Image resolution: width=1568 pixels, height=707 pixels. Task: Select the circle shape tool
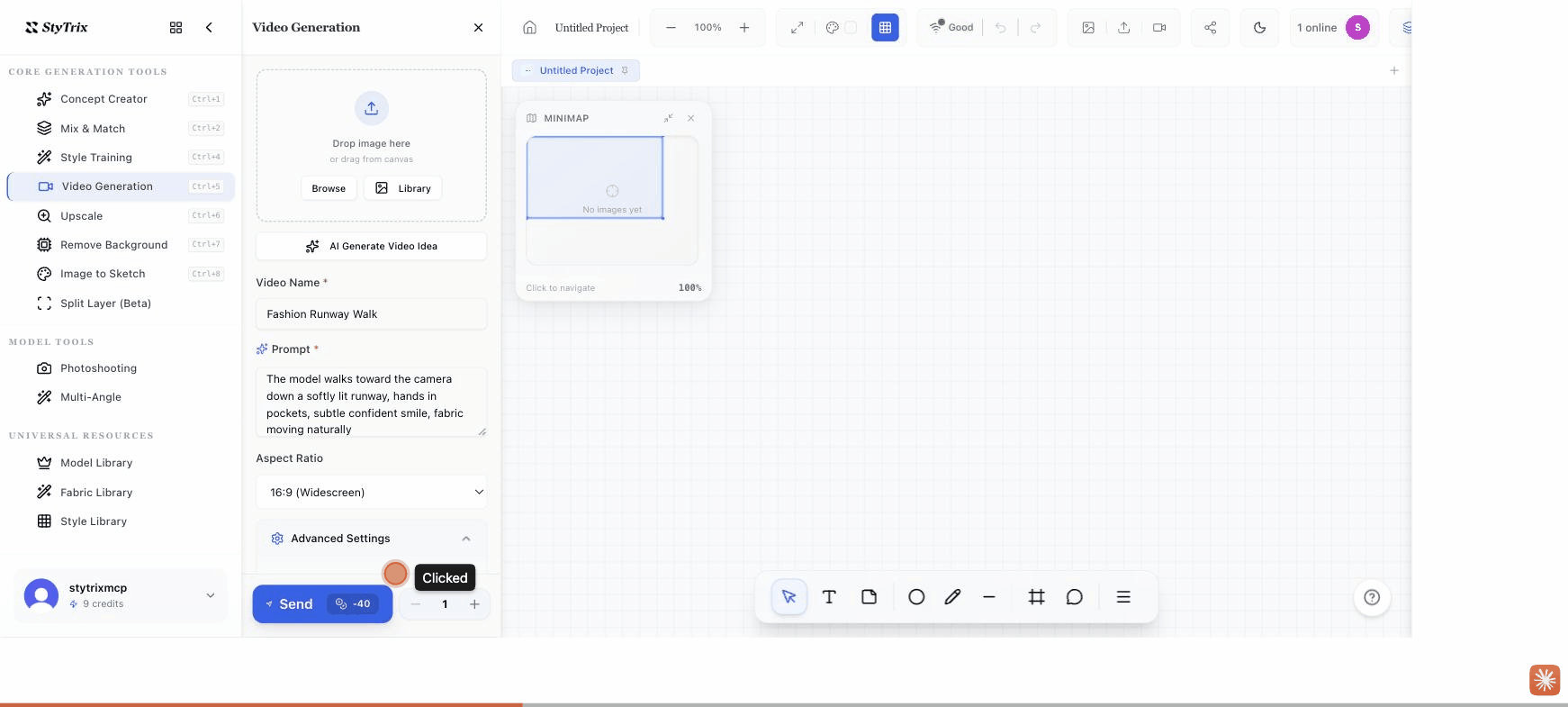(x=916, y=597)
